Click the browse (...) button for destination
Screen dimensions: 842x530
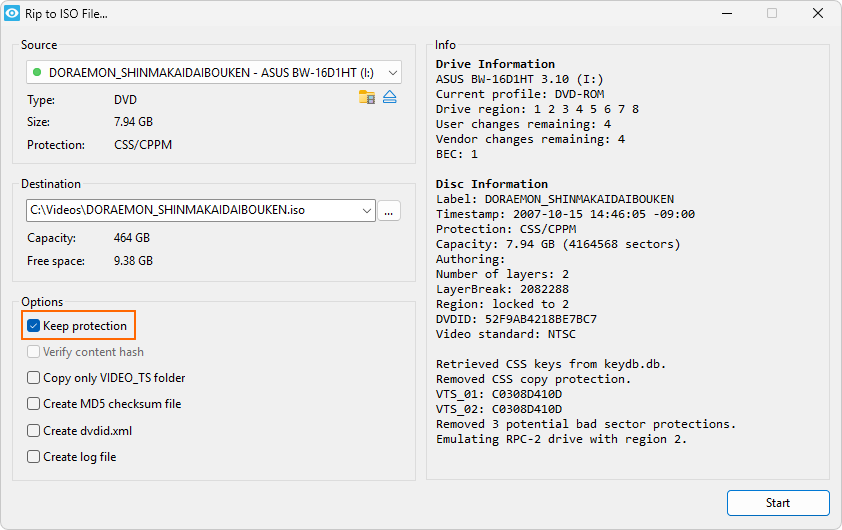389,210
